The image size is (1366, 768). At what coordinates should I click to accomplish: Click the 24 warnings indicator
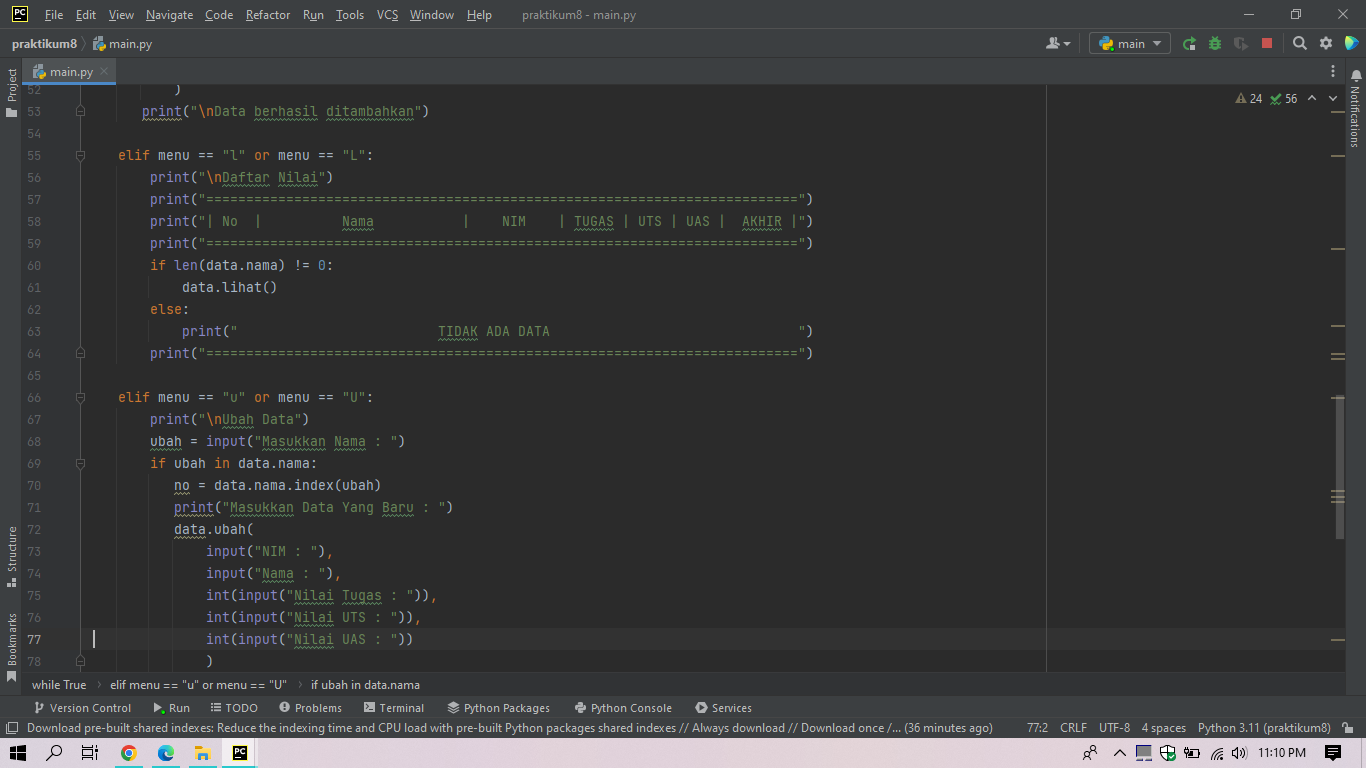(1249, 99)
